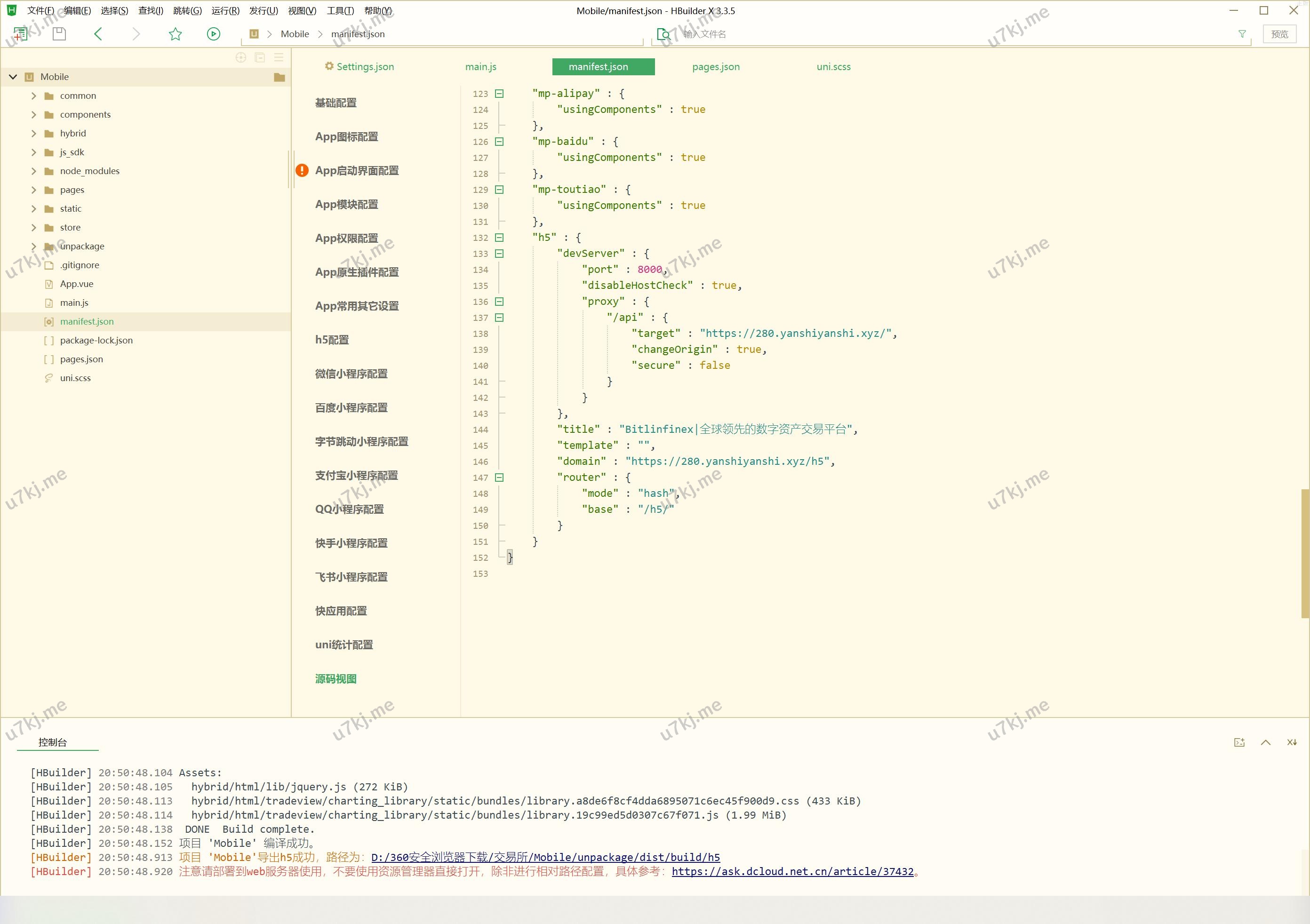Image resolution: width=1310 pixels, height=924 pixels.
Task: Run the project using the play icon
Action: [x=213, y=34]
